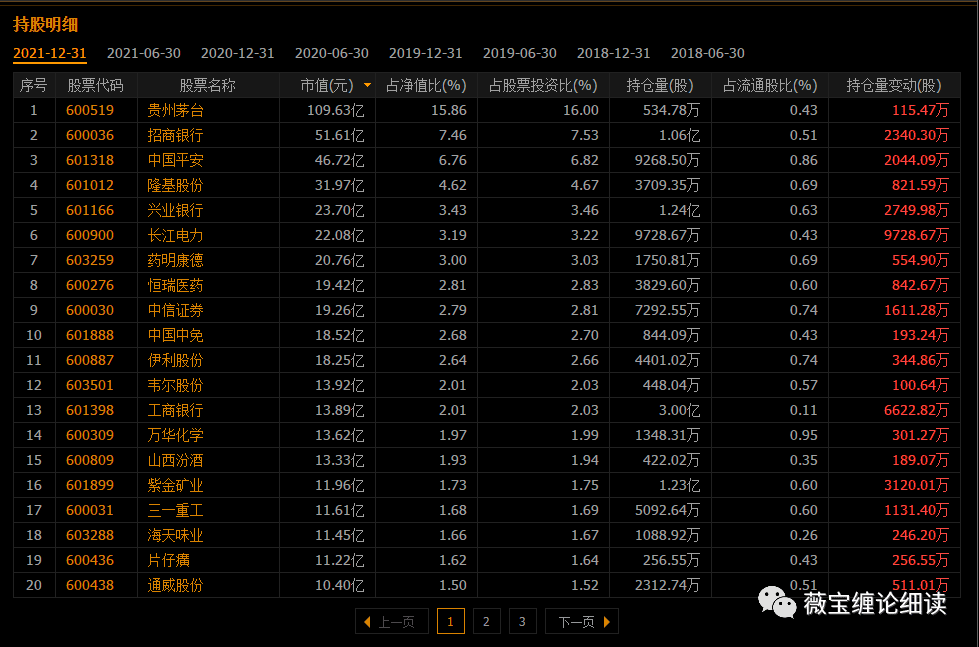Open the 2020-12-31 holdings tab
Viewport: 979px width, 647px height.
pyautogui.click(x=237, y=53)
